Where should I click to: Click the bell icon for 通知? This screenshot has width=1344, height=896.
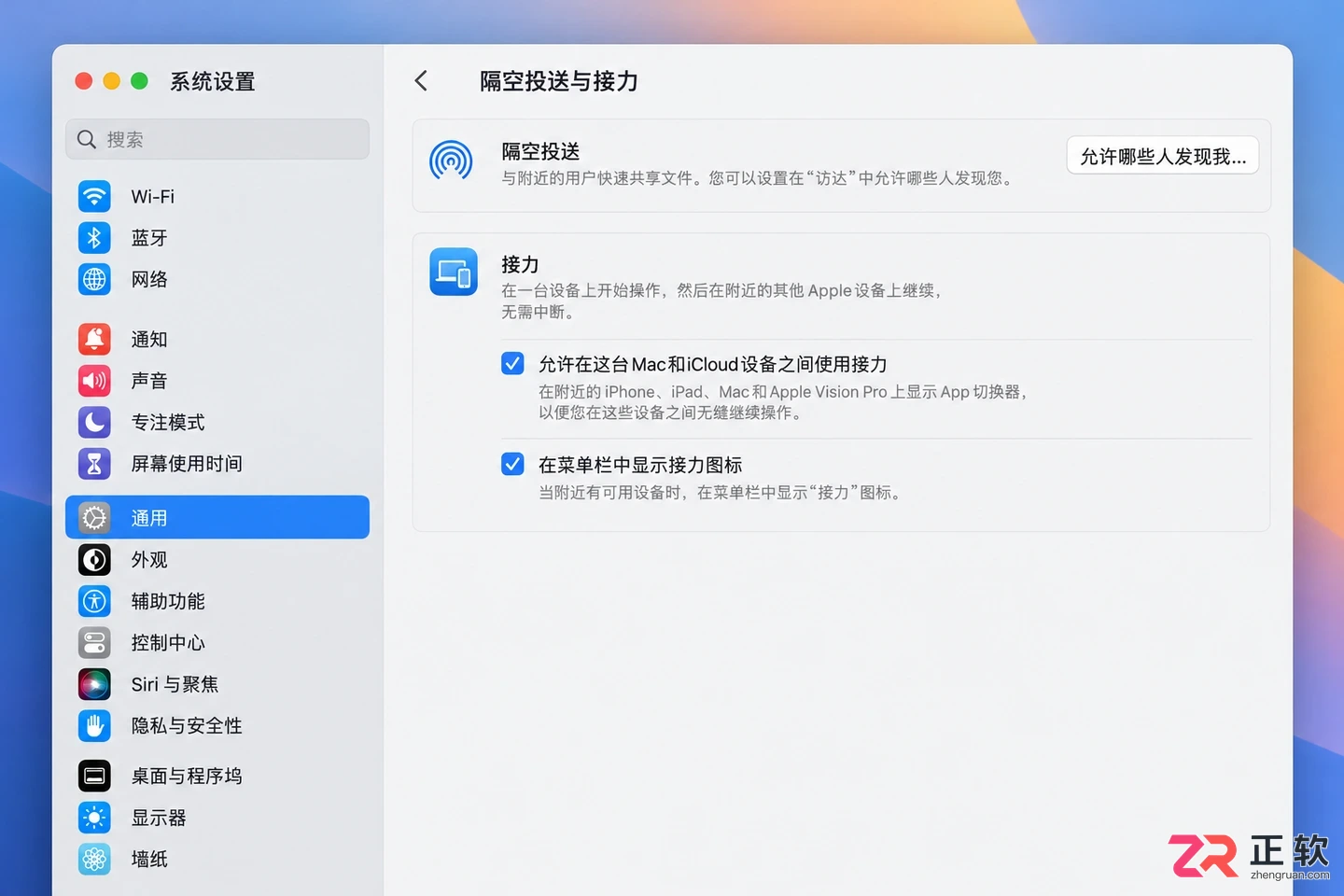94,340
